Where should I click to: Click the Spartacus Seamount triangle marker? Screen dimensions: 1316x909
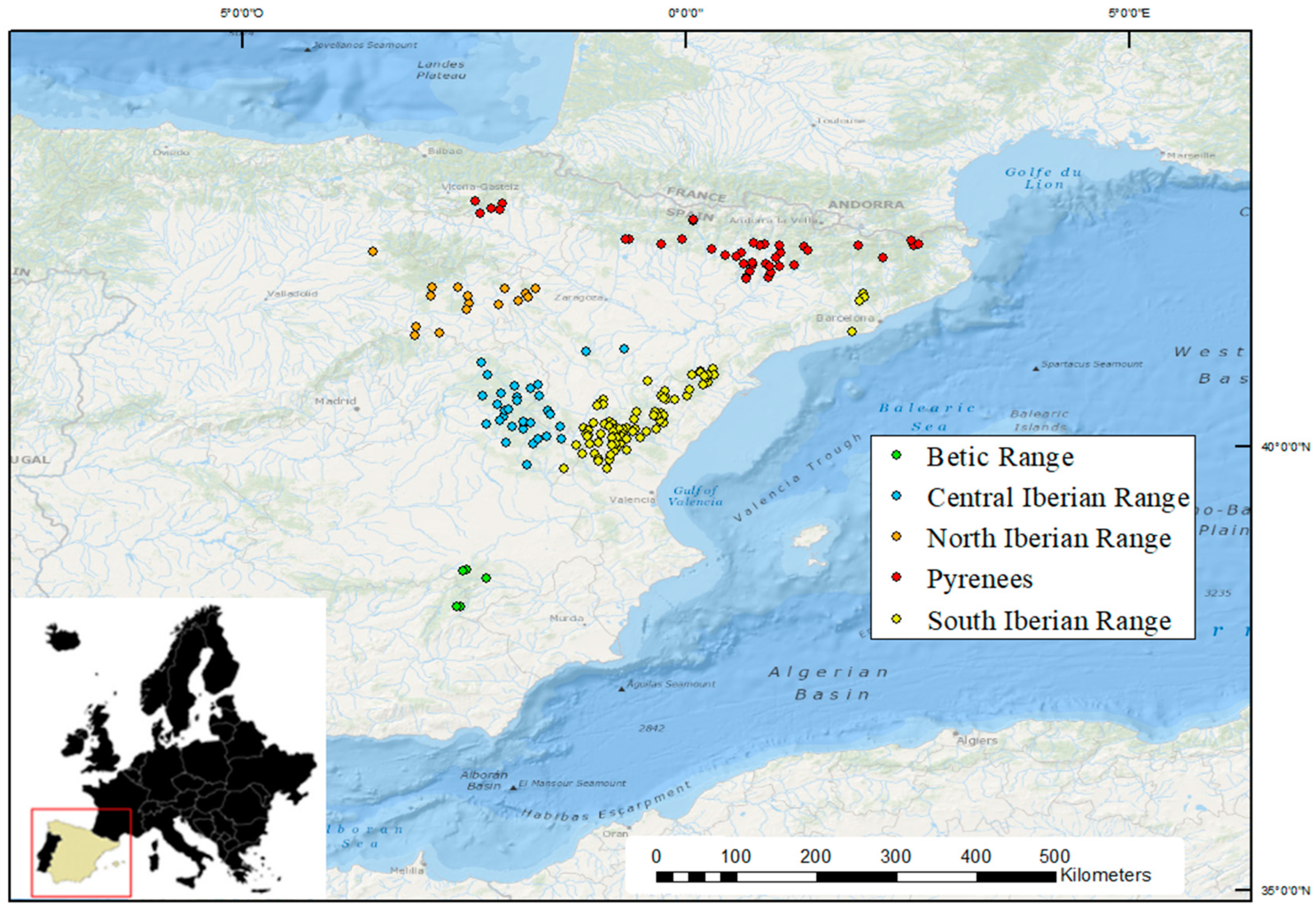1036,369
